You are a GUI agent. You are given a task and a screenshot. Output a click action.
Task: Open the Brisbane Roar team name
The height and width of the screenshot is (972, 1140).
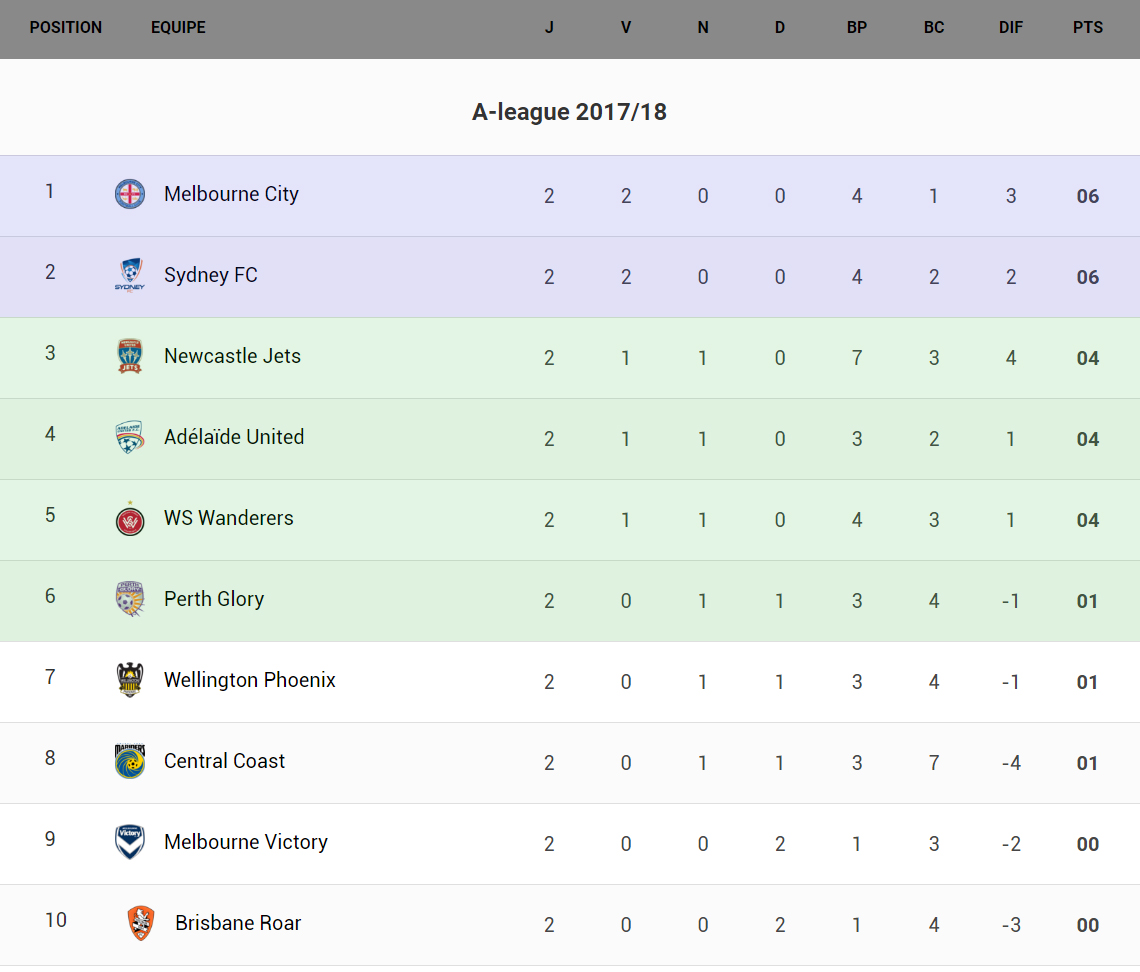238,923
